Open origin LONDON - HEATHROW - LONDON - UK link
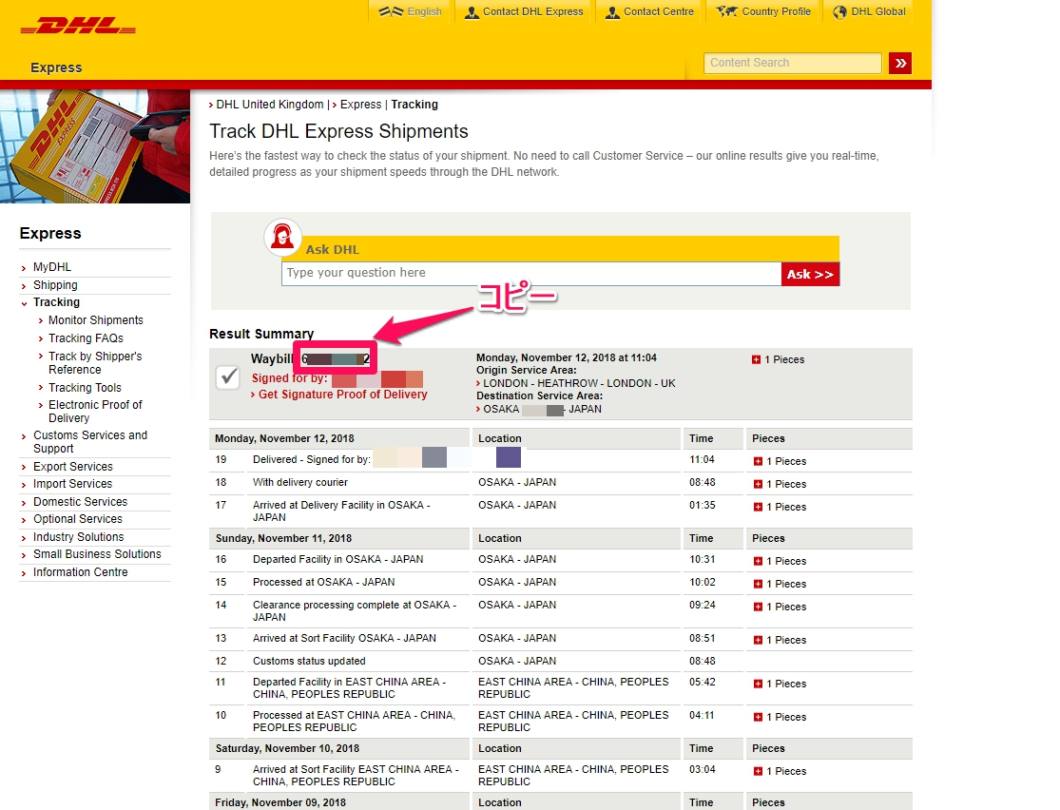The image size is (1060, 810). (x=579, y=383)
